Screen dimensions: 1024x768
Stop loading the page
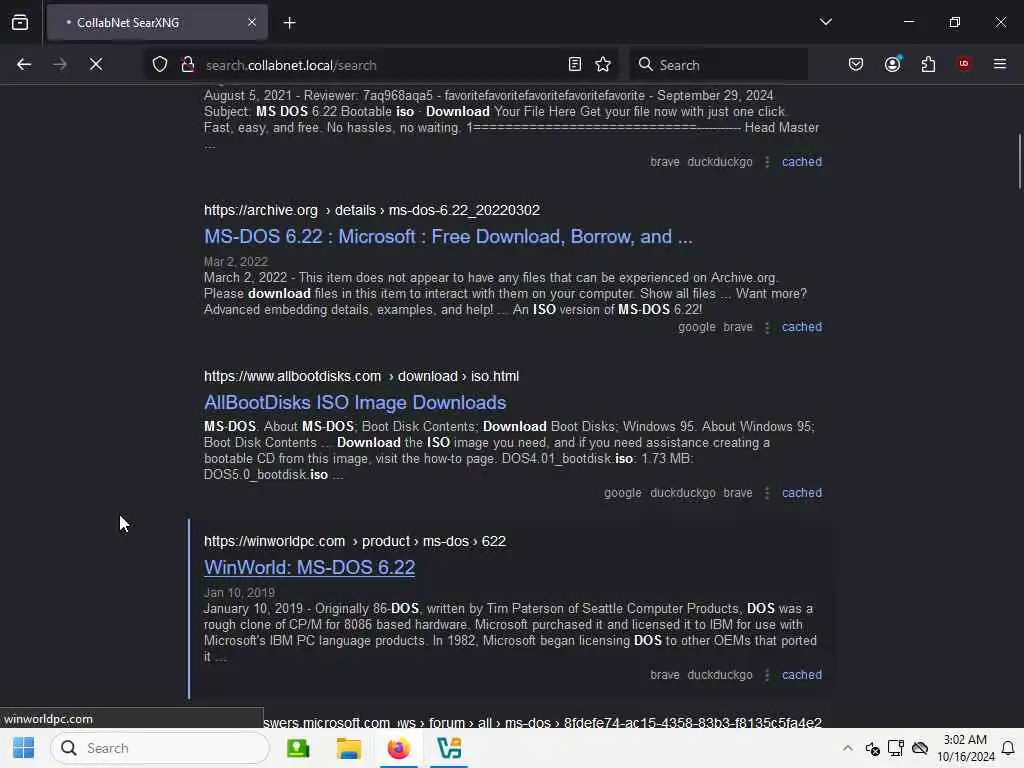click(95, 64)
